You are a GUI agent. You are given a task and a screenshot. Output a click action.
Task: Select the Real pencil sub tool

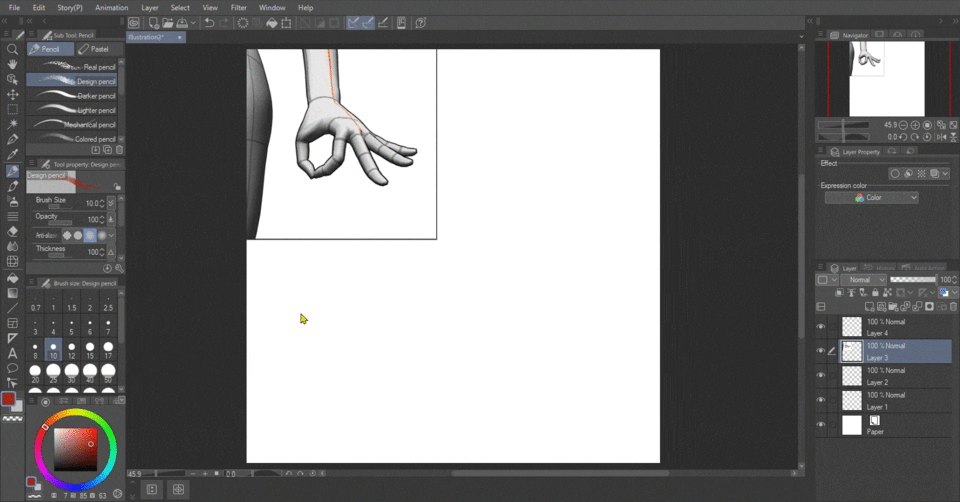tap(72, 67)
